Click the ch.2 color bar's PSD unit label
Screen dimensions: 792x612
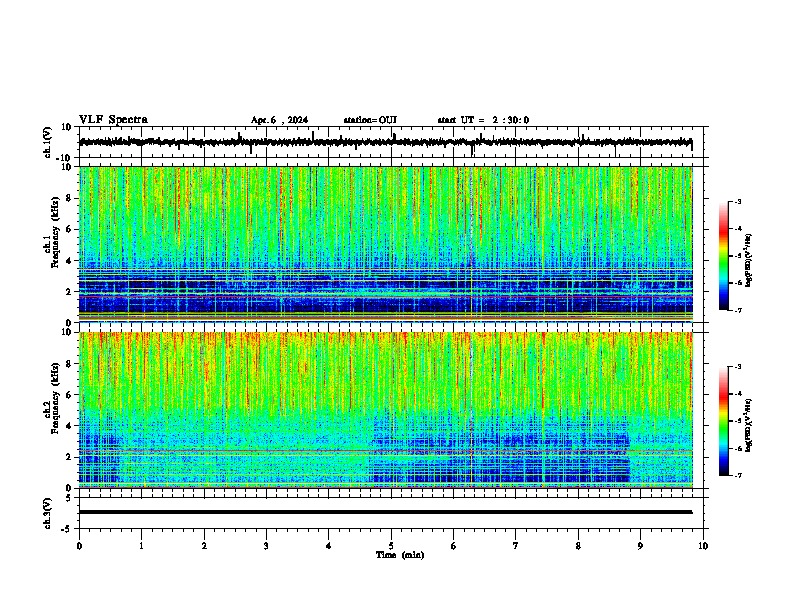pyautogui.click(x=749, y=425)
